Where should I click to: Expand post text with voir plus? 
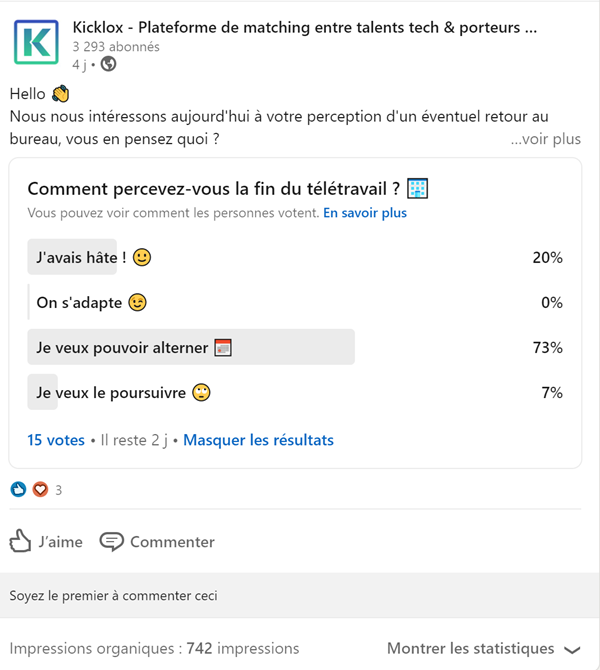coord(546,139)
